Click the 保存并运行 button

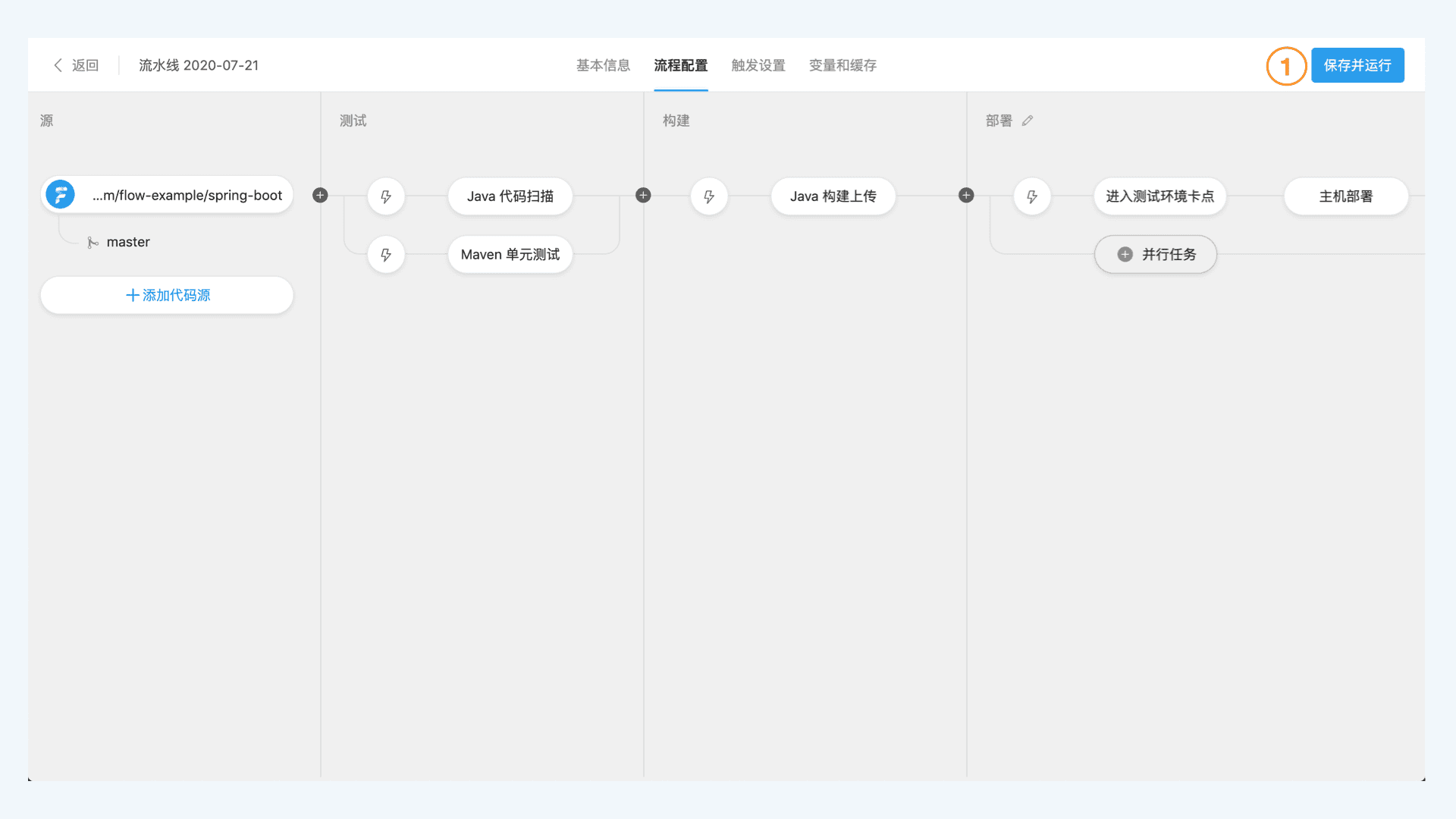click(x=1357, y=65)
